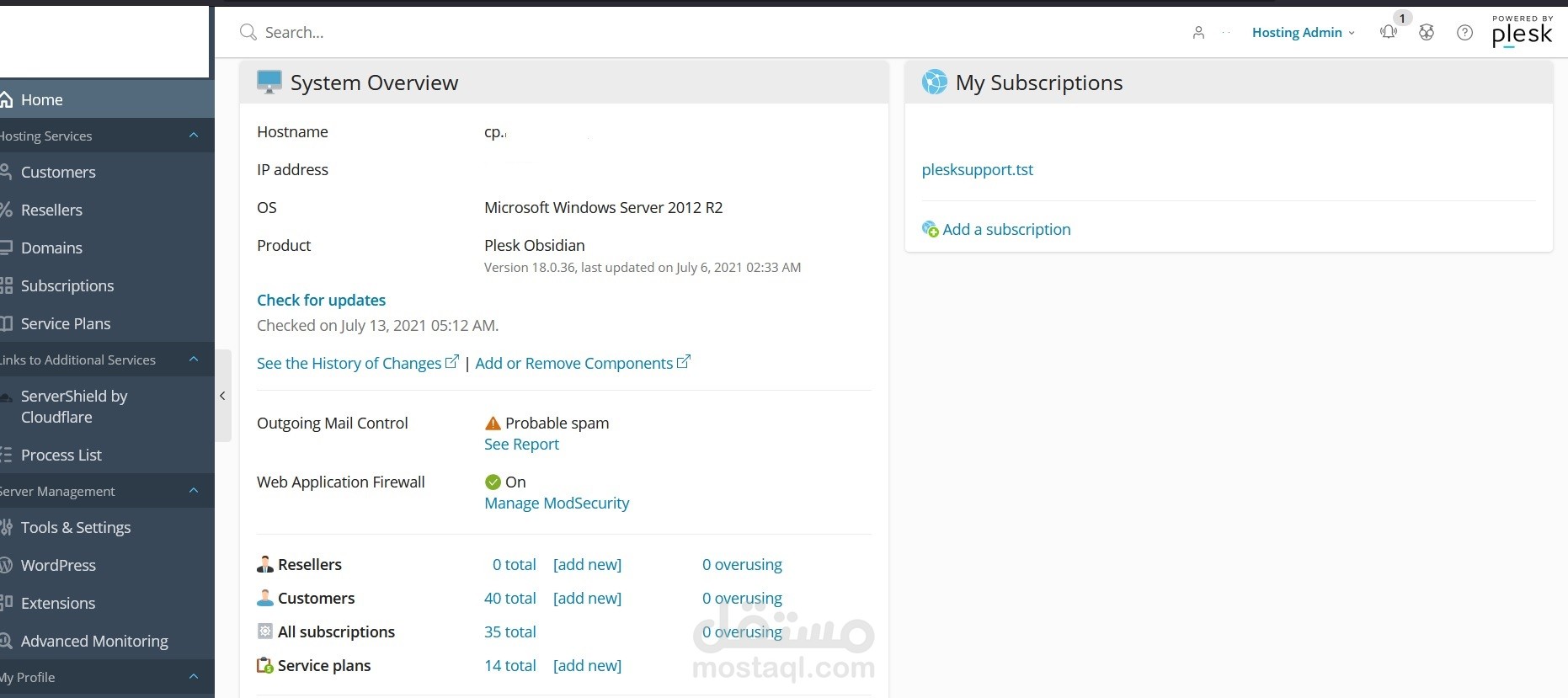Collapse the Hosting Services section
Viewport: 1568px width, 698px height.
click(194, 136)
